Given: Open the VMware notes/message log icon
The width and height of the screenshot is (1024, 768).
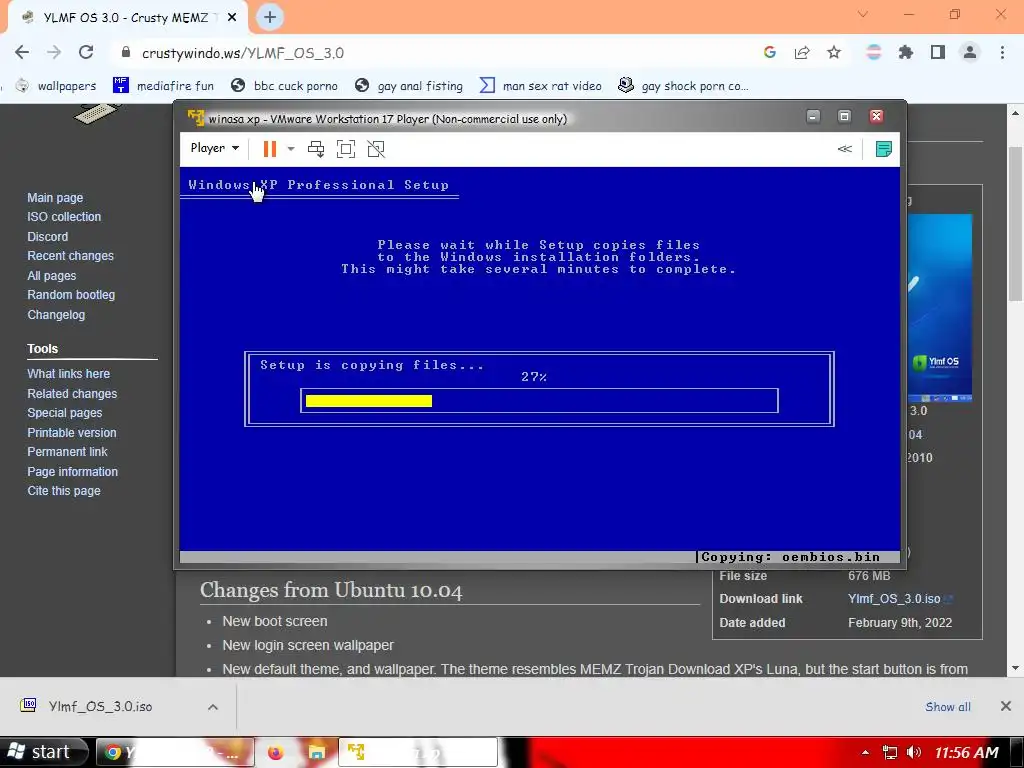Looking at the screenshot, I should [884, 149].
